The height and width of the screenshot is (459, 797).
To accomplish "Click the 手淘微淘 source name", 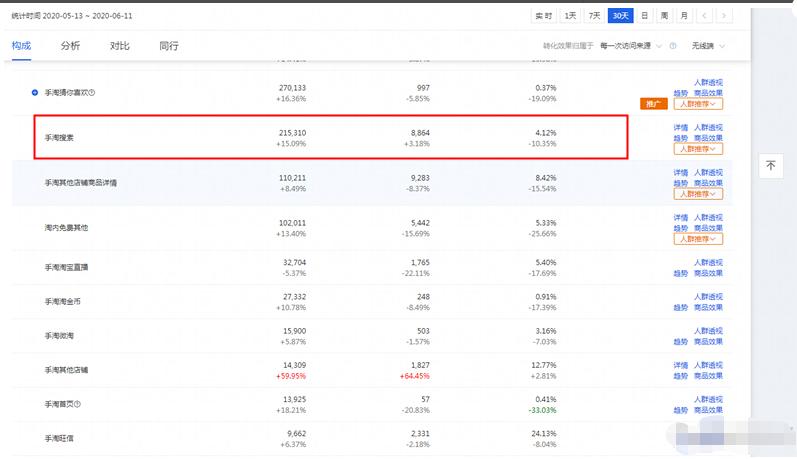I will click(x=59, y=335).
